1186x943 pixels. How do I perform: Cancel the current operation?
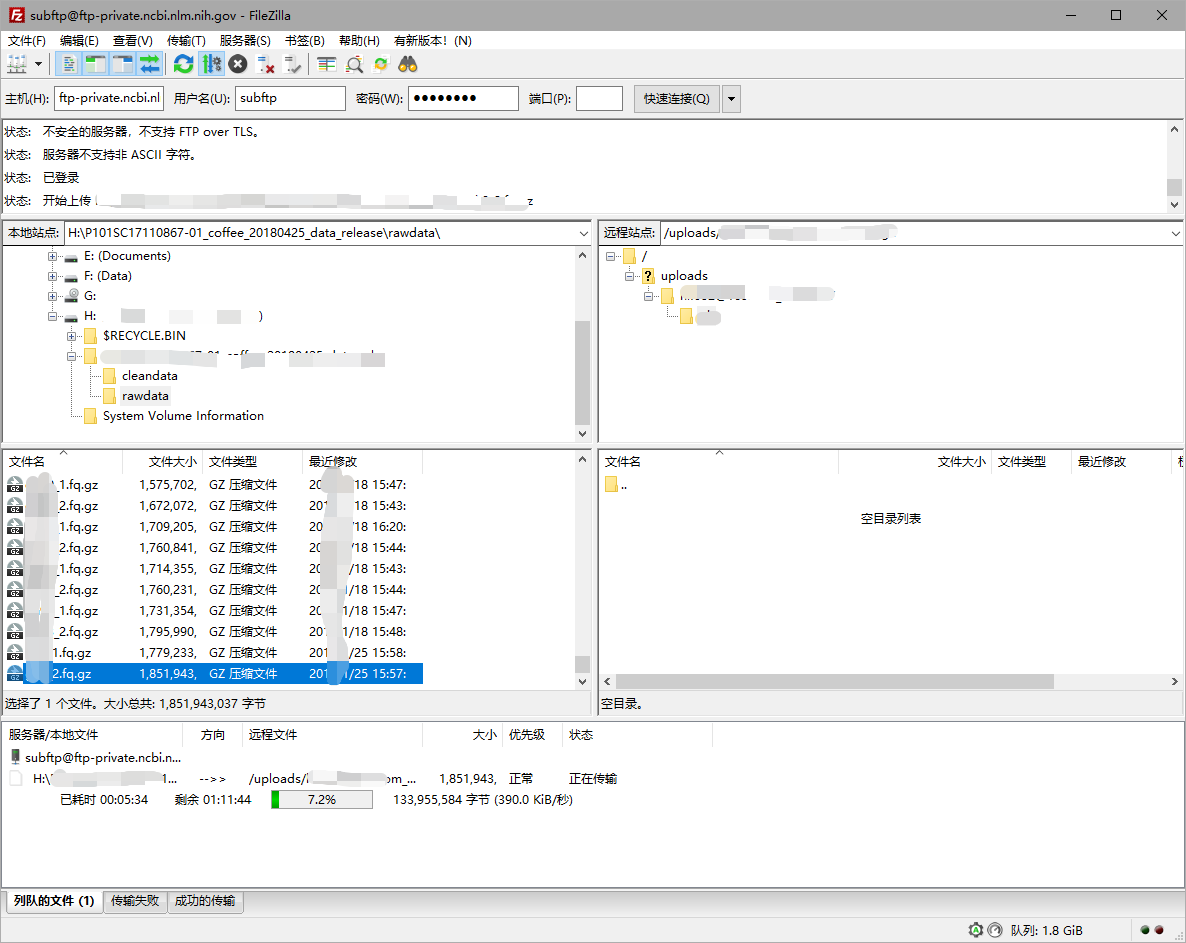(238, 64)
